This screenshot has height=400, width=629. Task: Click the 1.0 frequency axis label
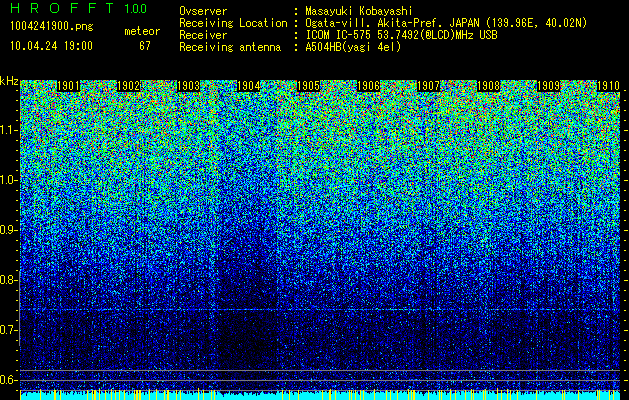point(8,180)
